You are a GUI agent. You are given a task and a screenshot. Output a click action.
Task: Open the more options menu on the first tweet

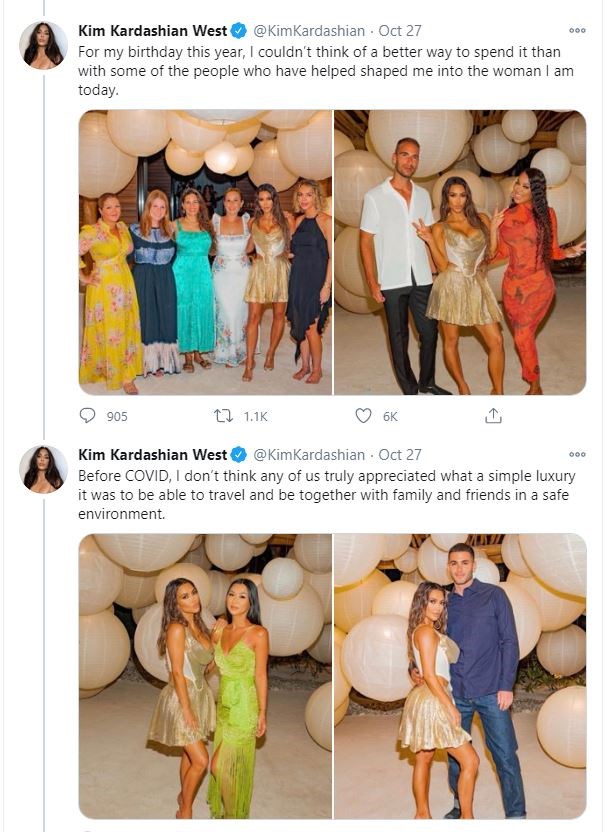(x=577, y=31)
